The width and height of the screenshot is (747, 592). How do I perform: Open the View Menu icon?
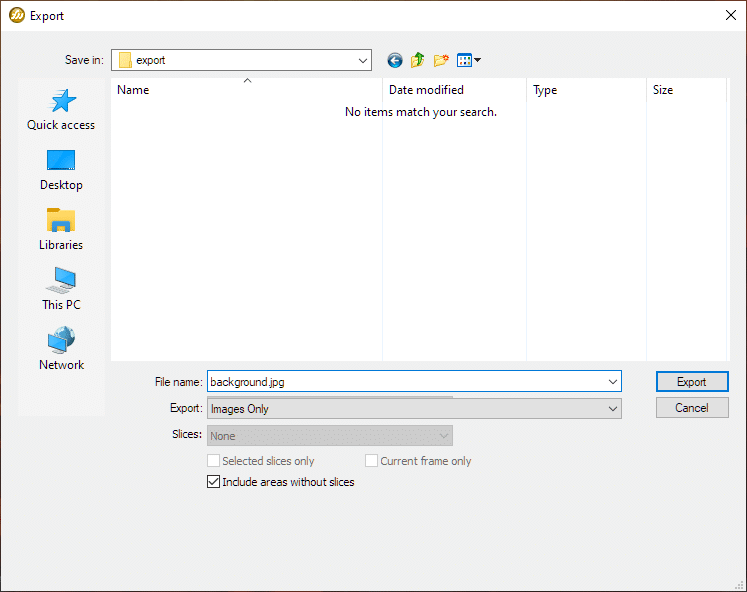tap(469, 60)
